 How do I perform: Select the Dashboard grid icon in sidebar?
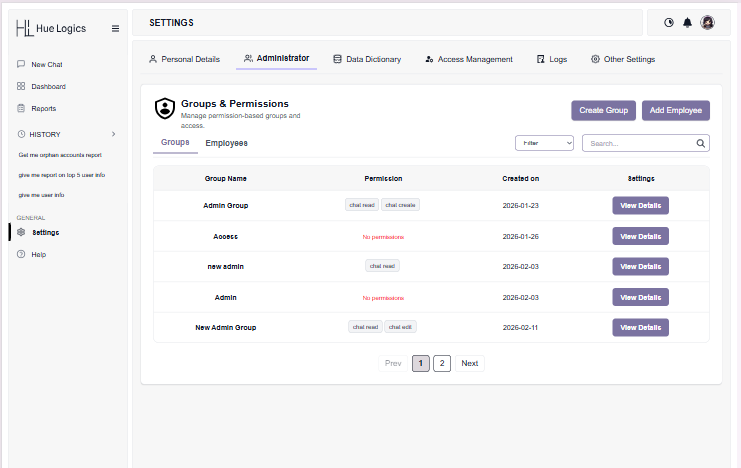[x=21, y=86]
